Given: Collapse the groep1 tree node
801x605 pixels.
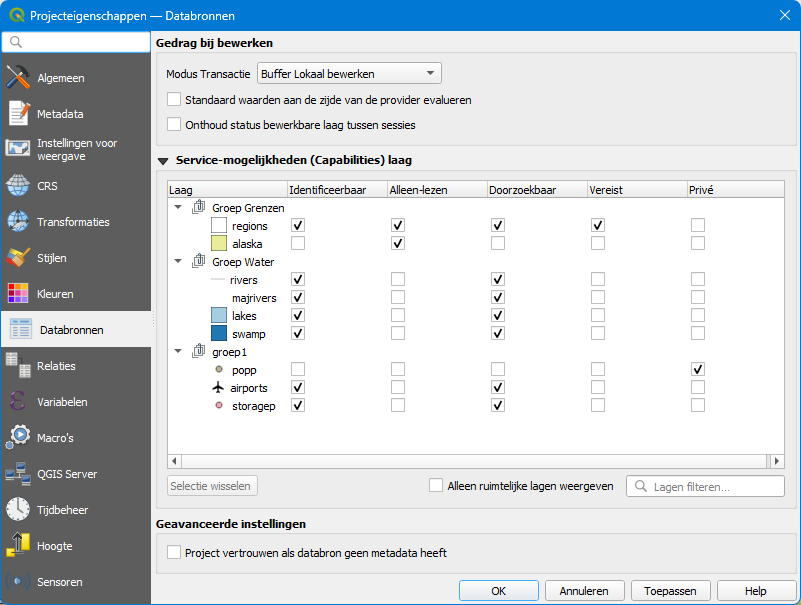Looking at the screenshot, I should (x=178, y=351).
